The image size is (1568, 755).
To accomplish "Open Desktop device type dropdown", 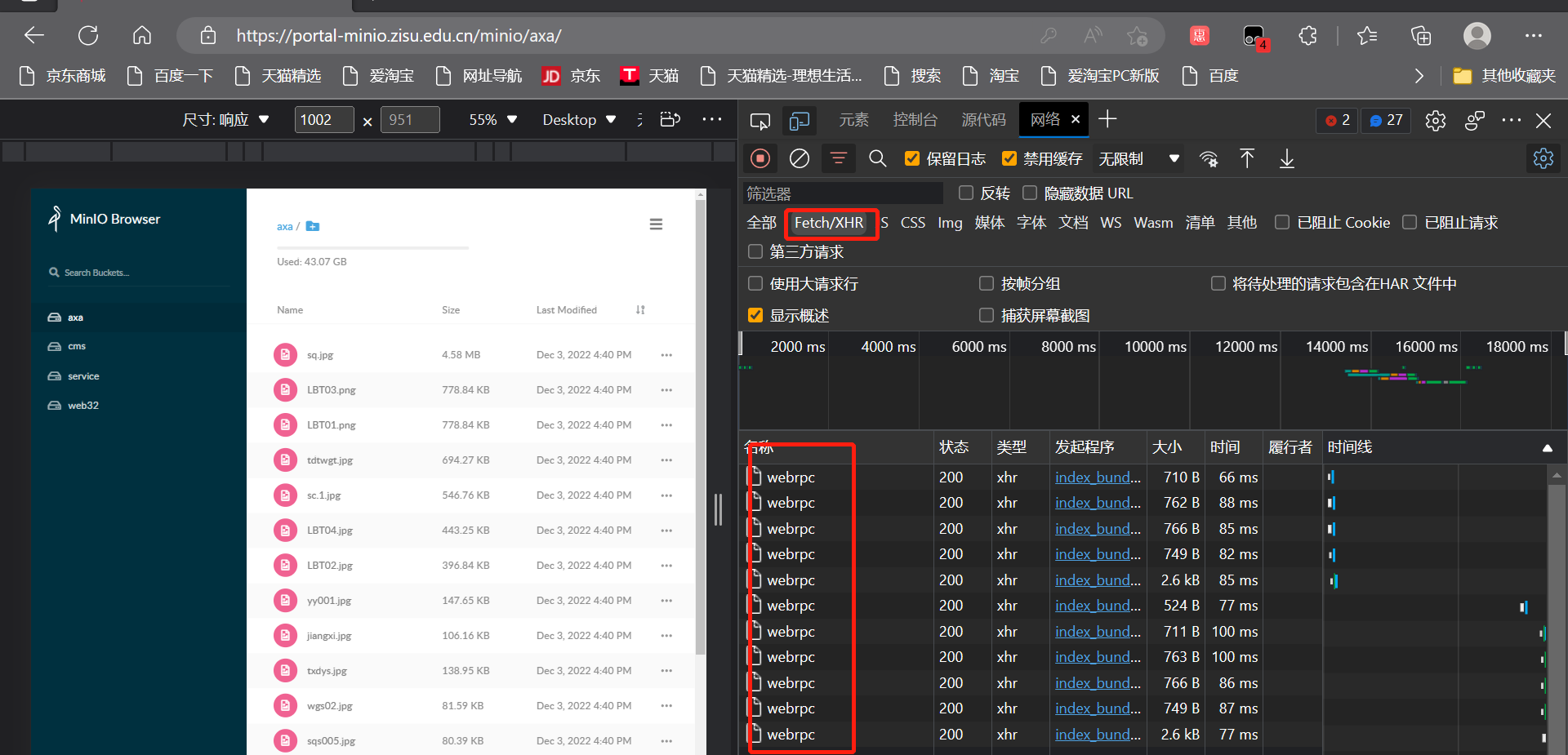I will click(x=579, y=119).
